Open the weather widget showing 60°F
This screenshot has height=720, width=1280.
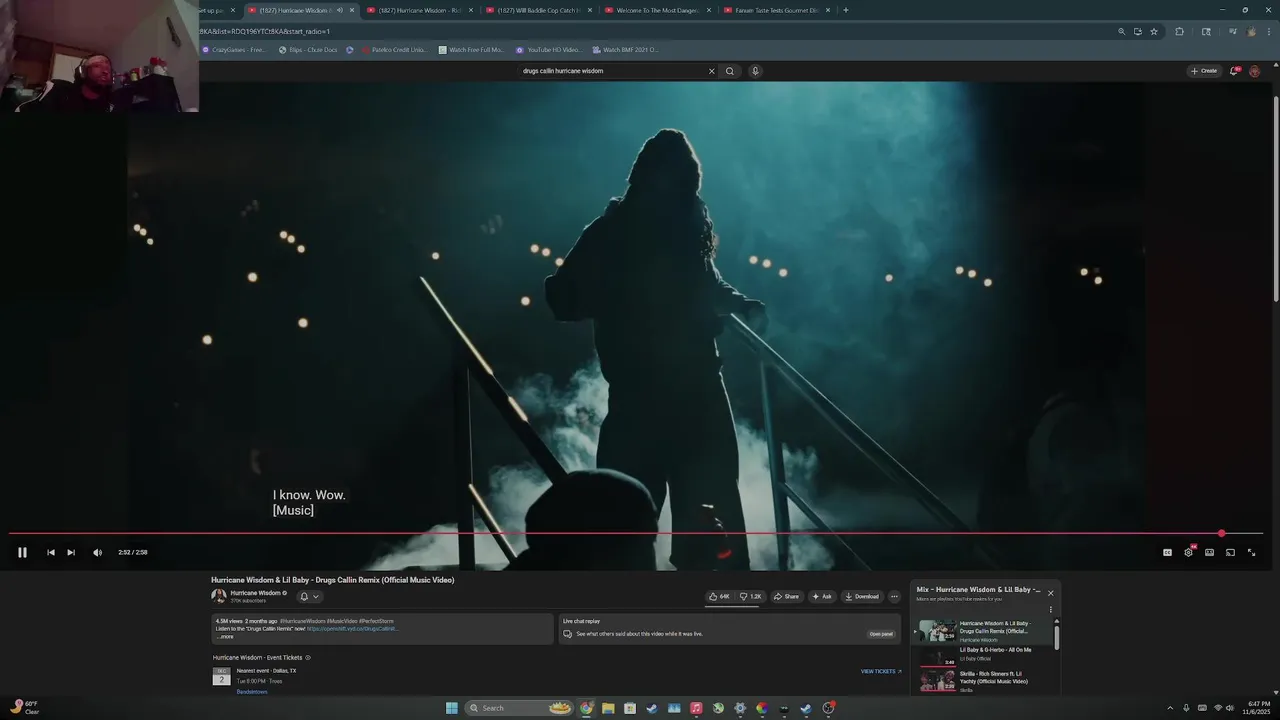point(25,708)
